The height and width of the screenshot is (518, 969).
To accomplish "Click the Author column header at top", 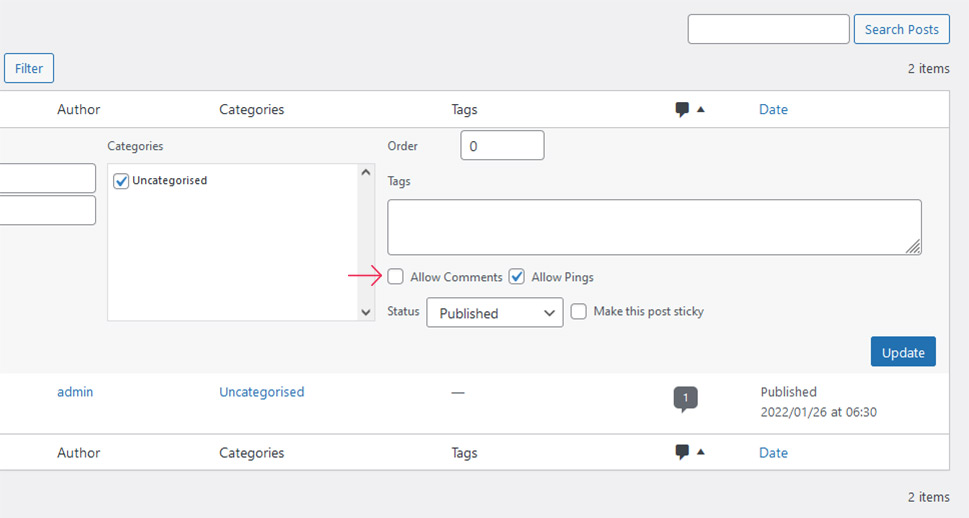I will tap(78, 109).
